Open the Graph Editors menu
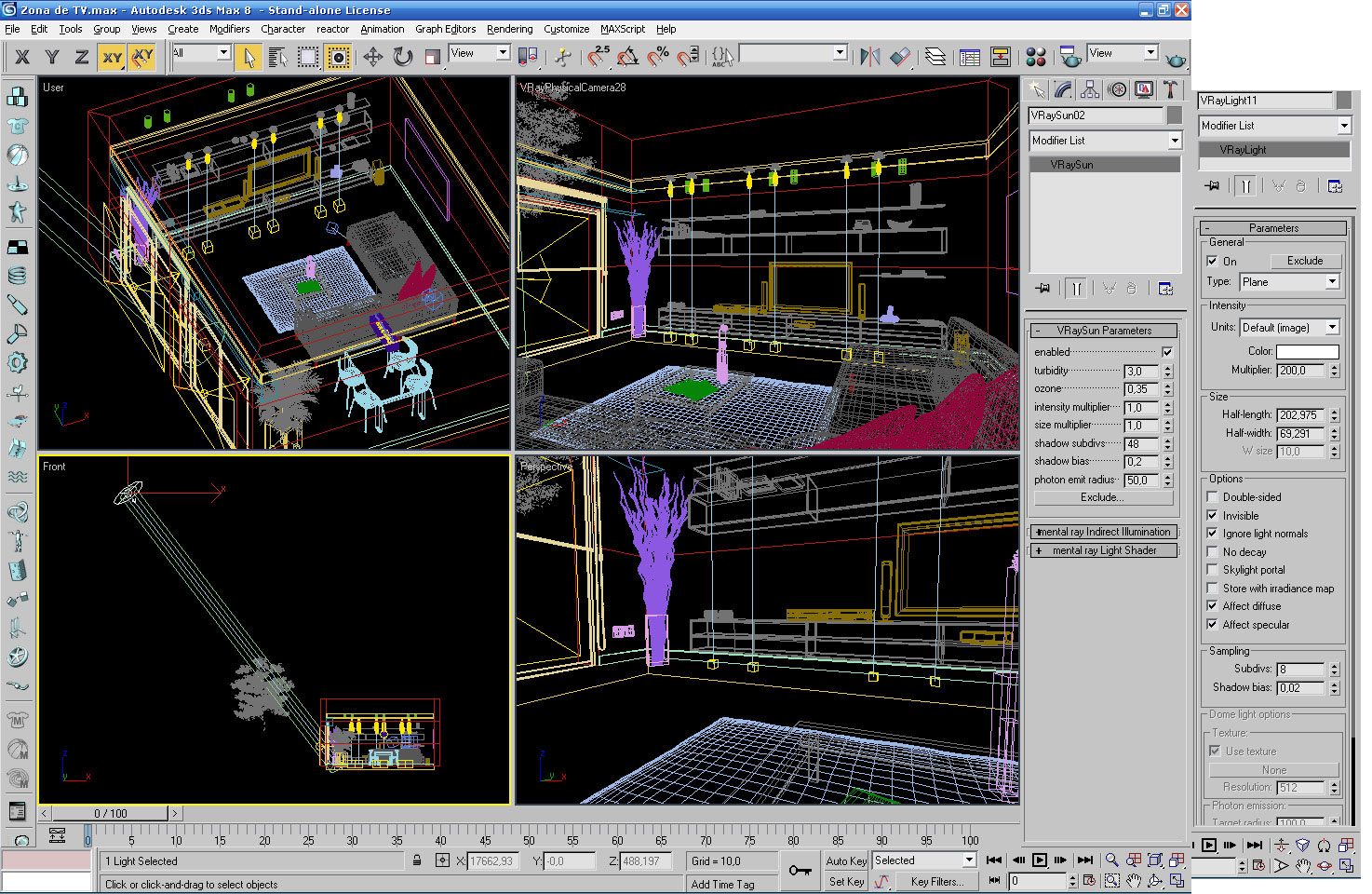This screenshot has width=1372, height=894. (x=445, y=29)
